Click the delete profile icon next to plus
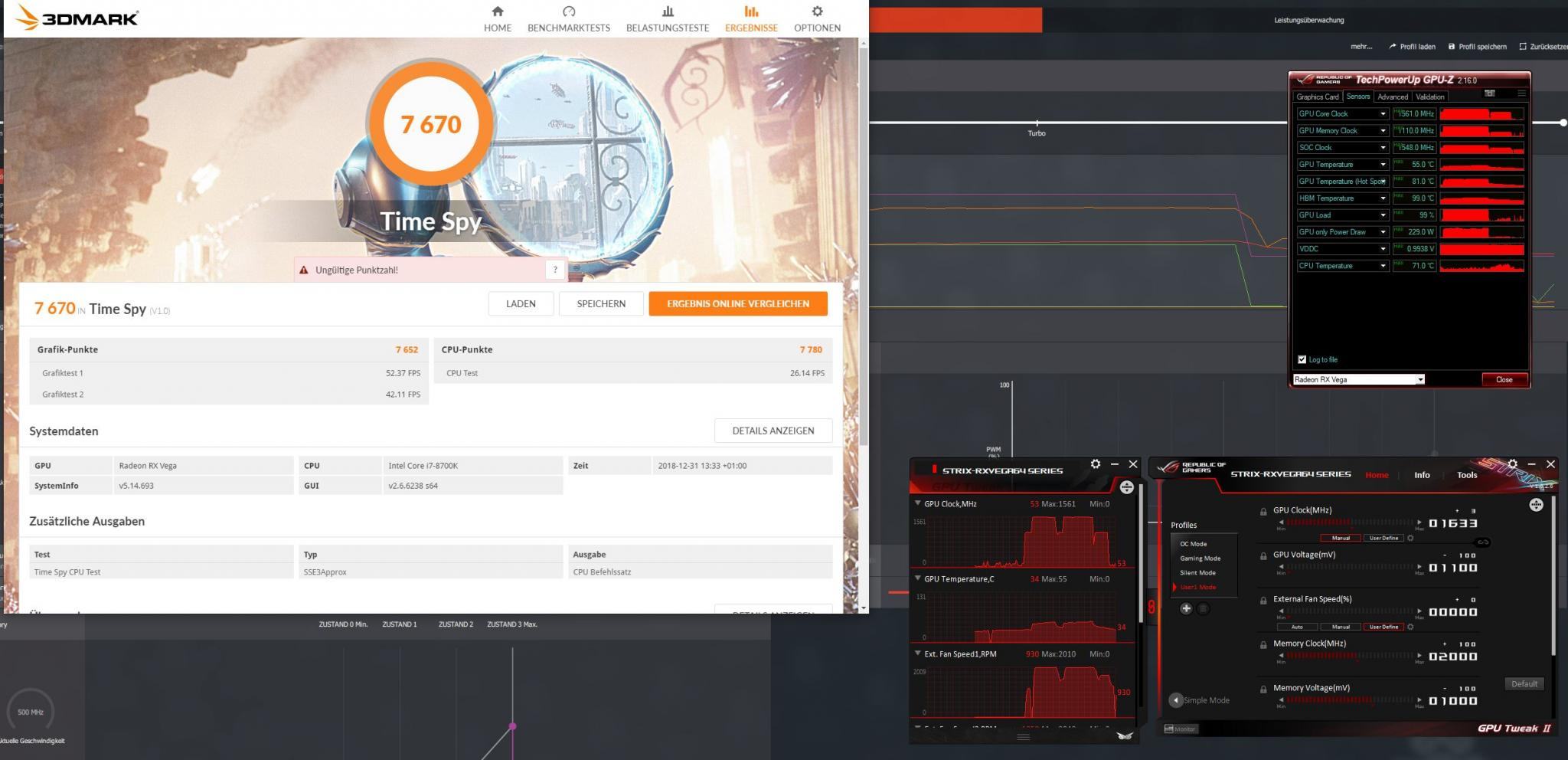The width and height of the screenshot is (1568, 760). (1203, 608)
